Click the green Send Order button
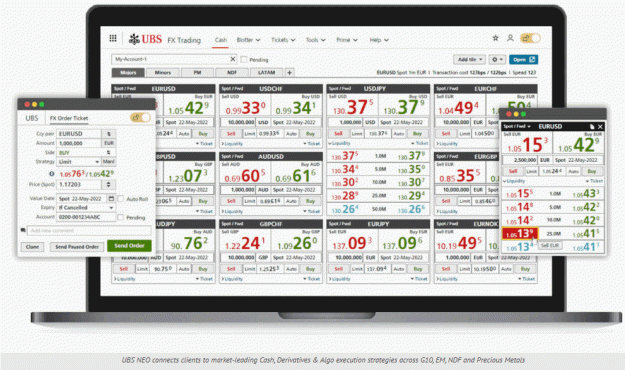Image resolution: width=625 pixels, height=370 pixels. (x=129, y=246)
